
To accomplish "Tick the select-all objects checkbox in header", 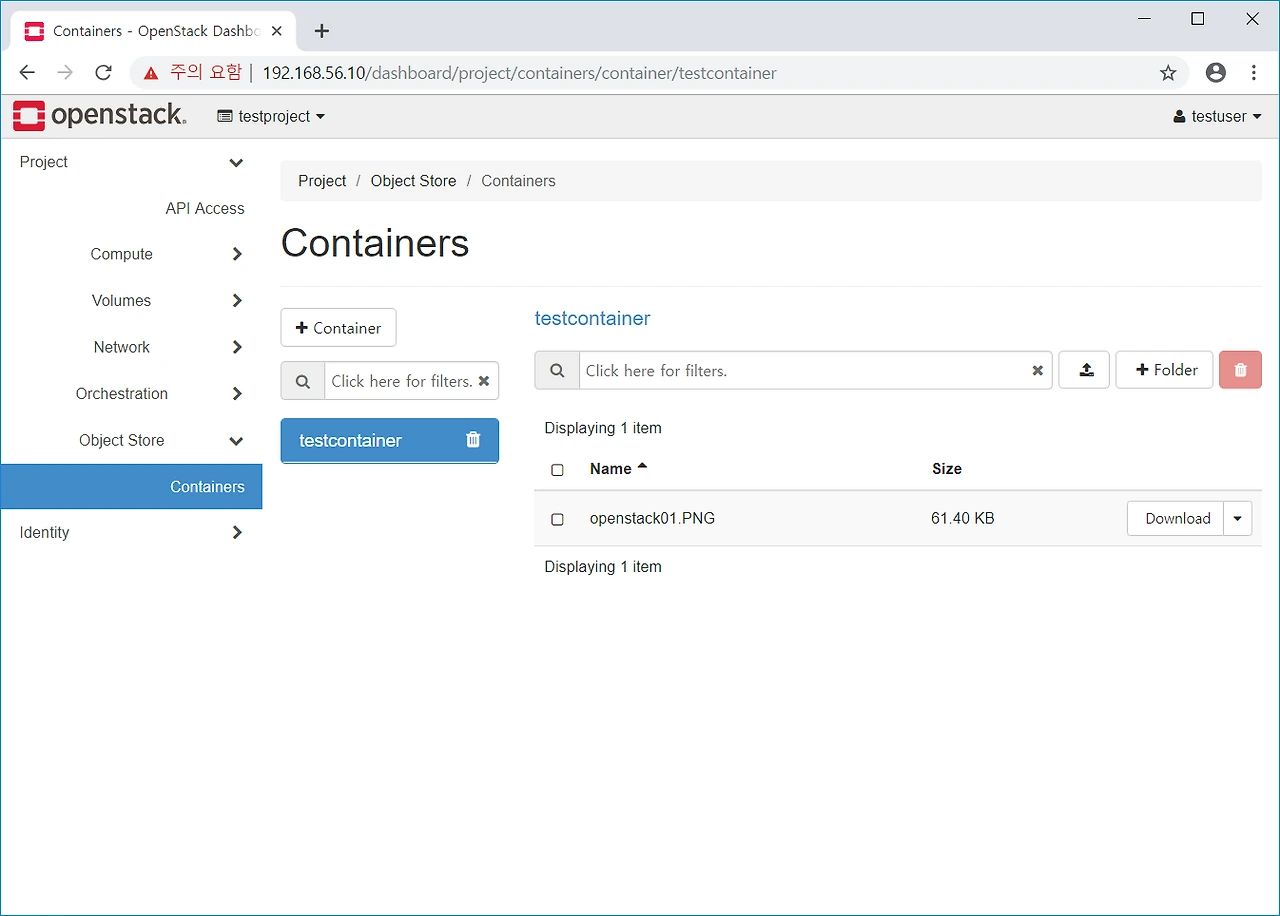I will [x=558, y=470].
